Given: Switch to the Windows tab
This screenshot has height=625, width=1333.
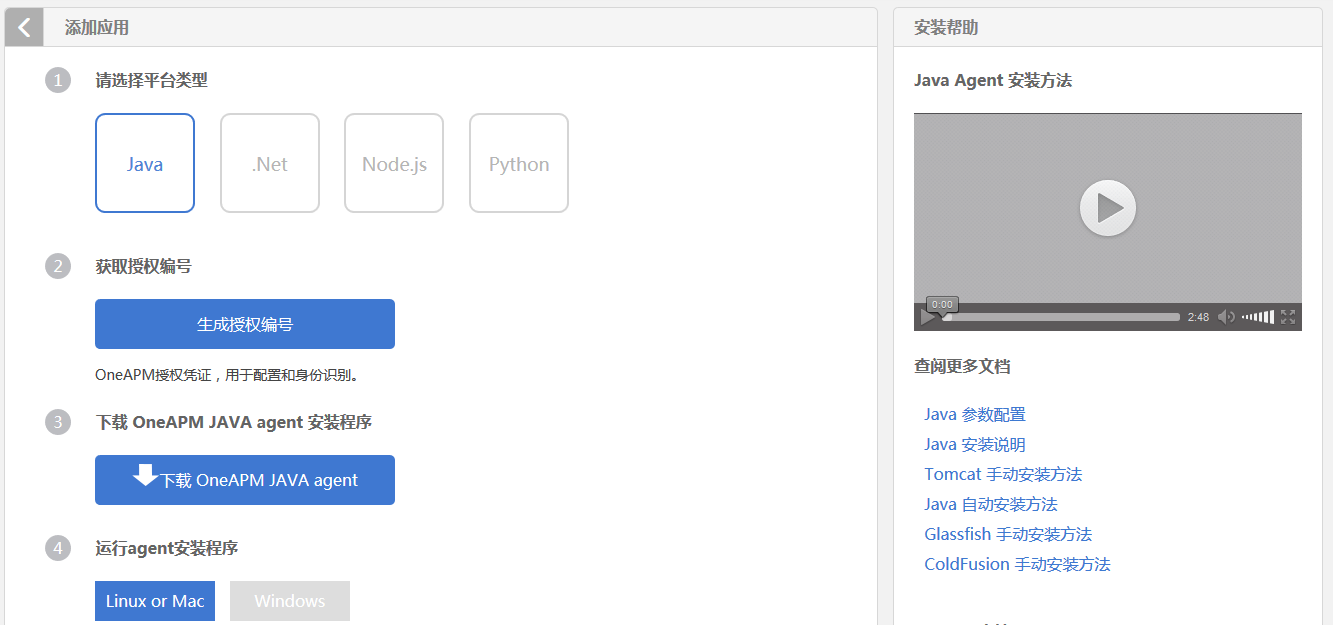Looking at the screenshot, I should pyautogui.click(x=290, y=601).
